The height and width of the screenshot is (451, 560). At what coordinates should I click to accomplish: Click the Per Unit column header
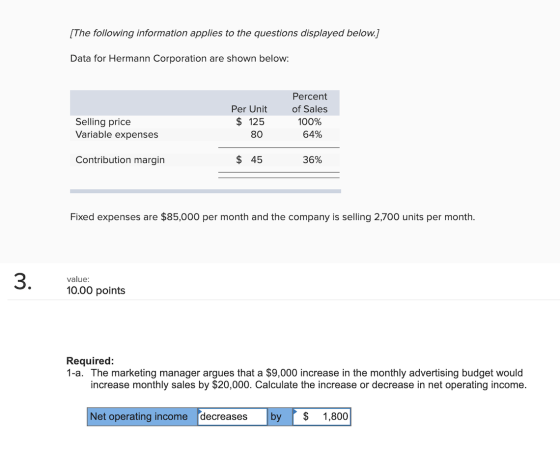249,109
